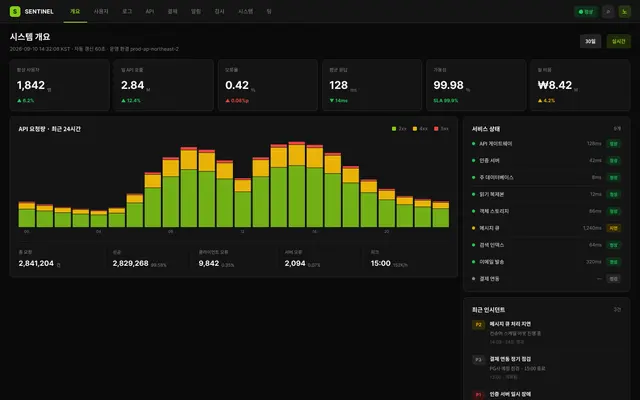
Task: Click the tallest bar in the API chart
Action: click(x=297, y=184)
